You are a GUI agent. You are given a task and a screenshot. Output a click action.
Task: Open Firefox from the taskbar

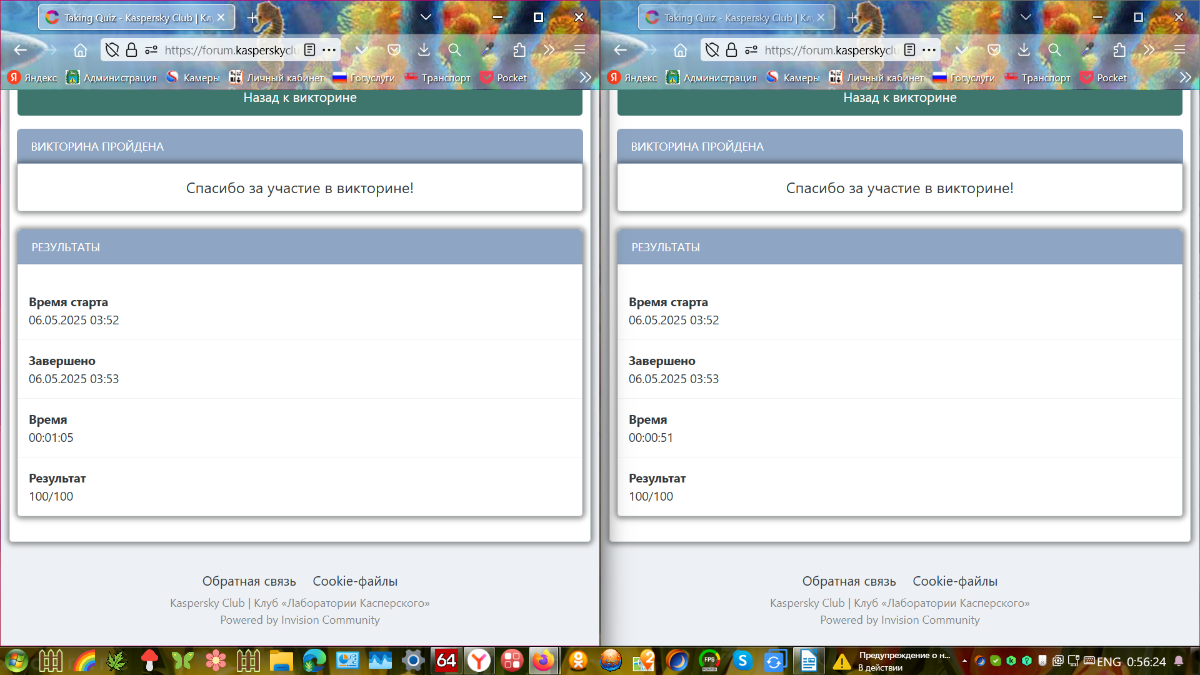point(545,660)
